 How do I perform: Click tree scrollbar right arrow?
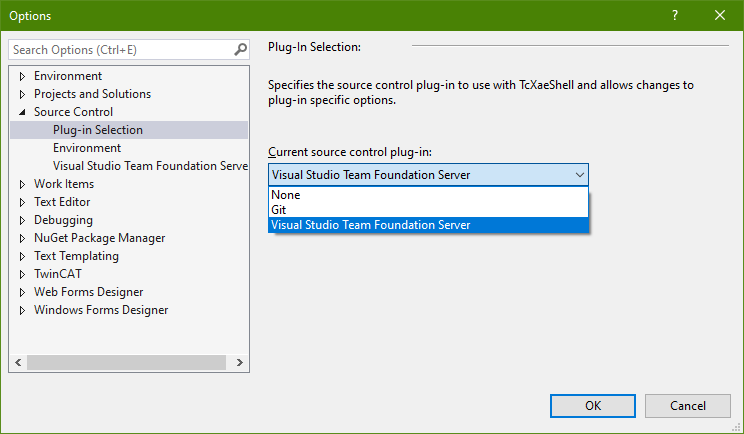coord(240,362)
